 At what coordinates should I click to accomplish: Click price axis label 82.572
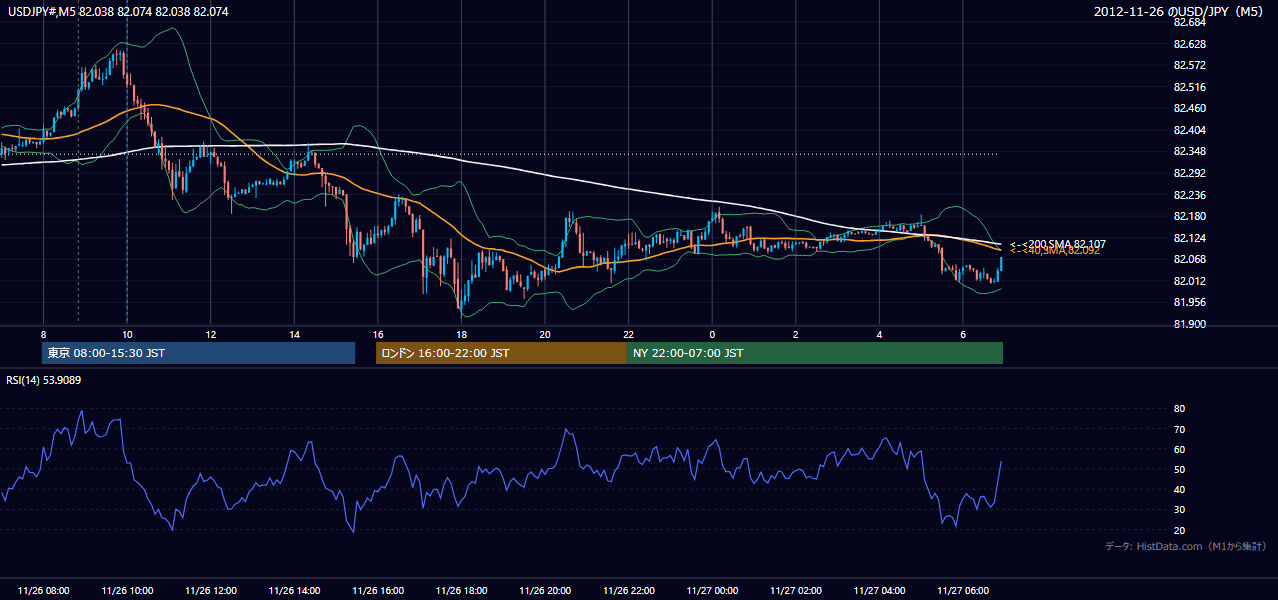point(1190,65)
